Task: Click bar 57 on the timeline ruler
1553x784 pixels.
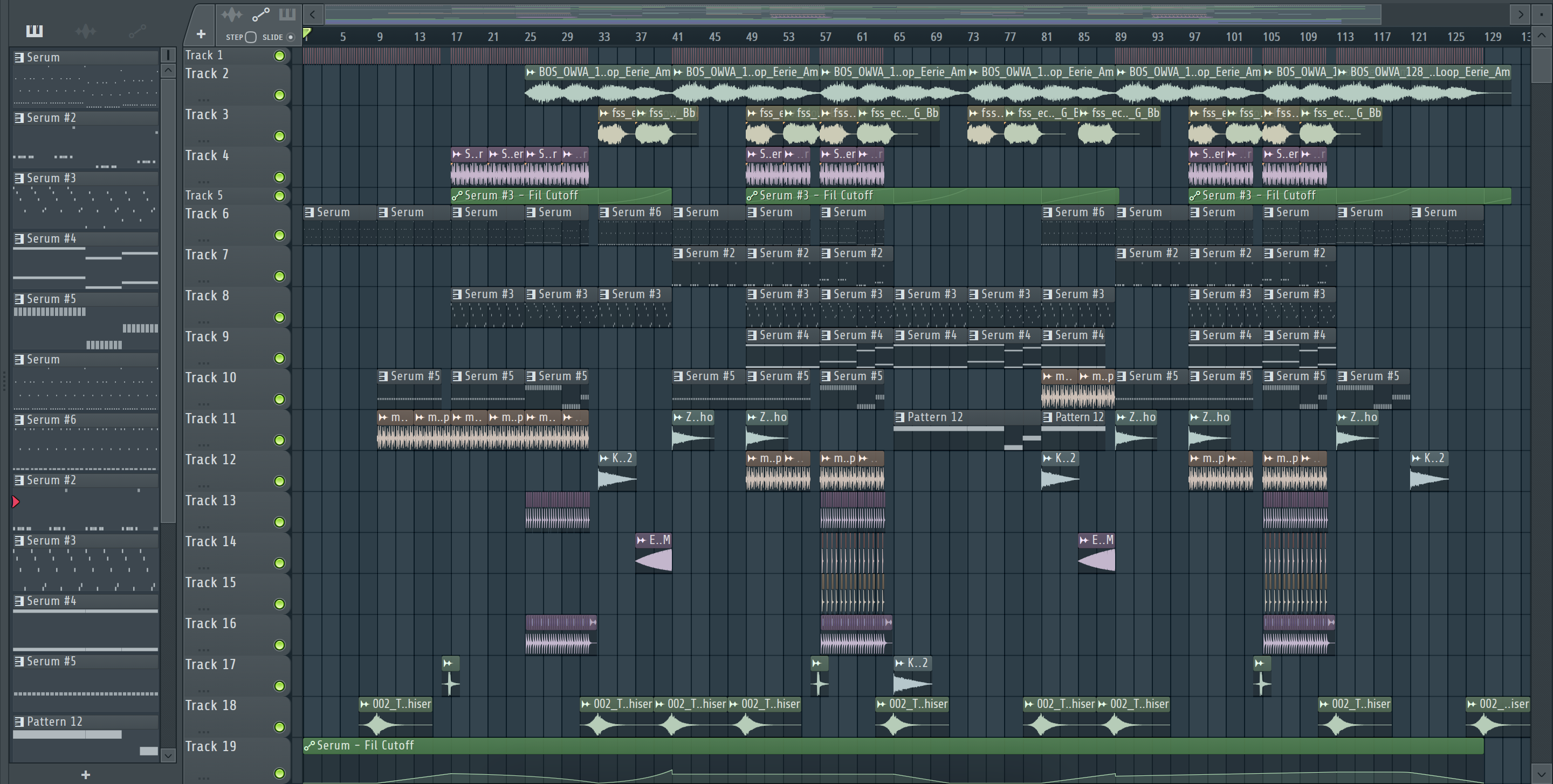Action: click(826, 37)
